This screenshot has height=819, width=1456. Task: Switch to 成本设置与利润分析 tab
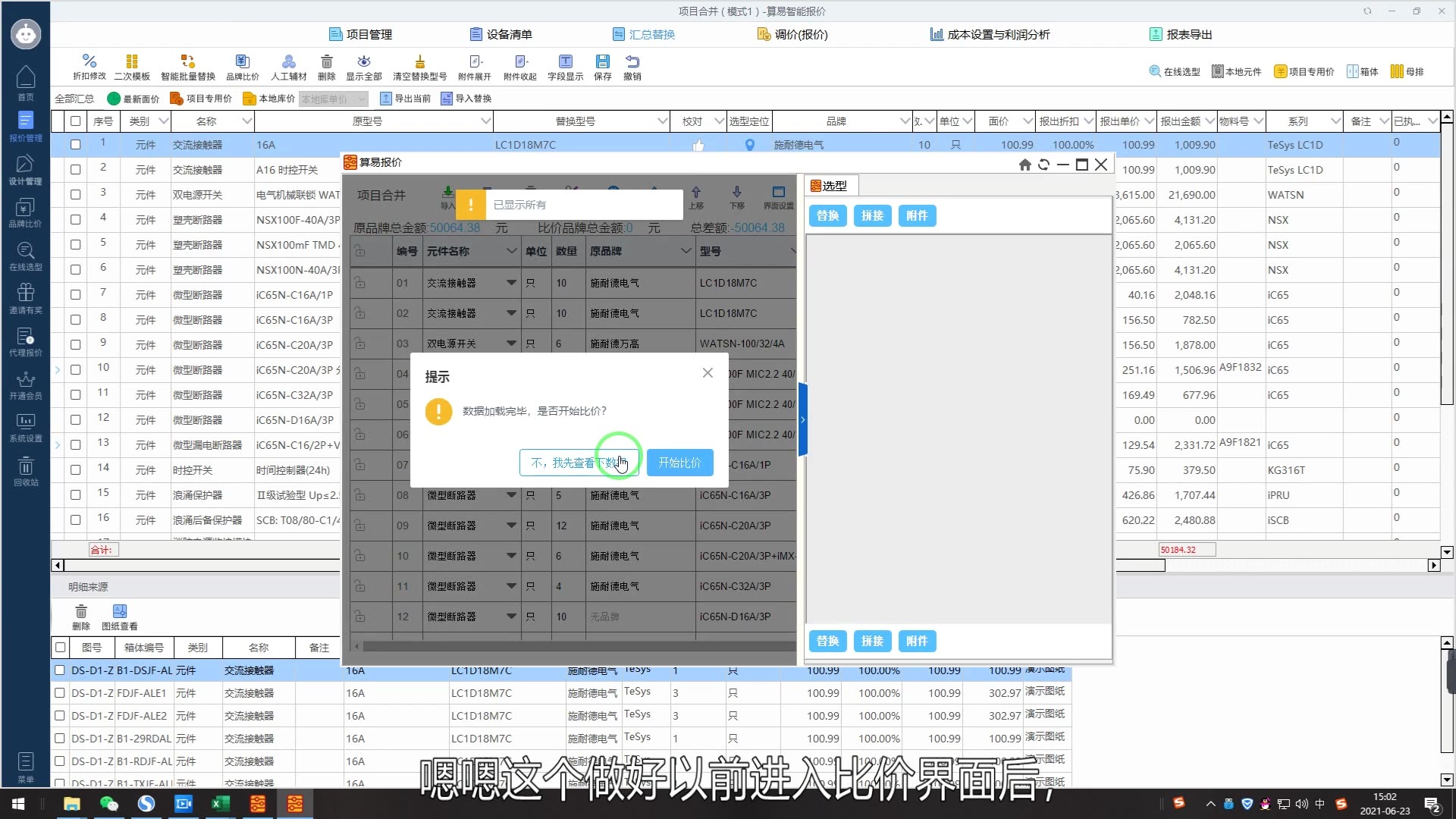[x=990, y=34]
